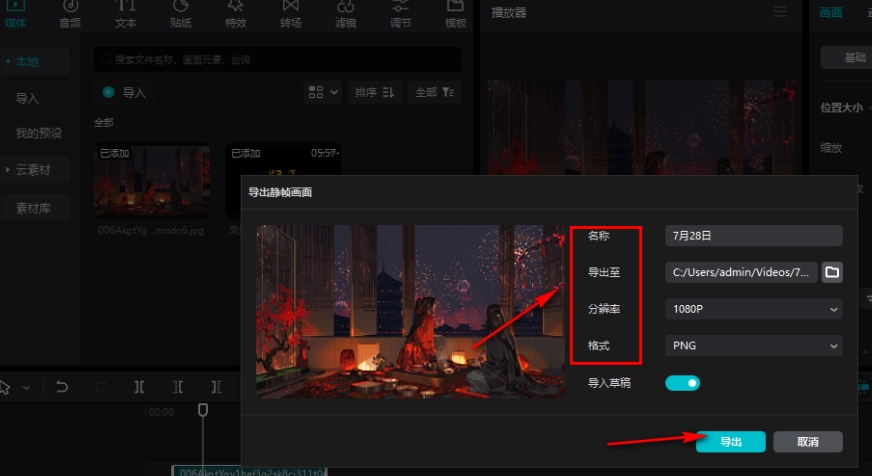Open the 文本 text tab
This screenshot has height=476, width=872.
coord(125,14)
